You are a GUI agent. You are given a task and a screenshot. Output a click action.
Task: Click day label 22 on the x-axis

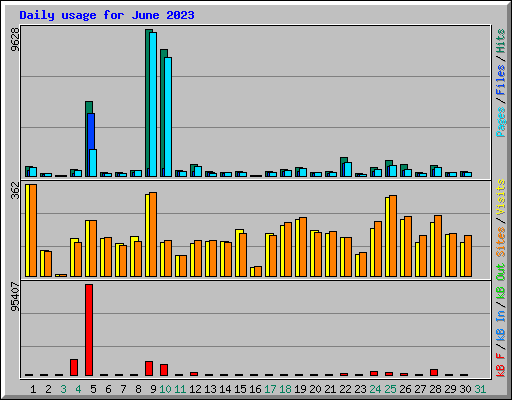click(x=345, y=389)
